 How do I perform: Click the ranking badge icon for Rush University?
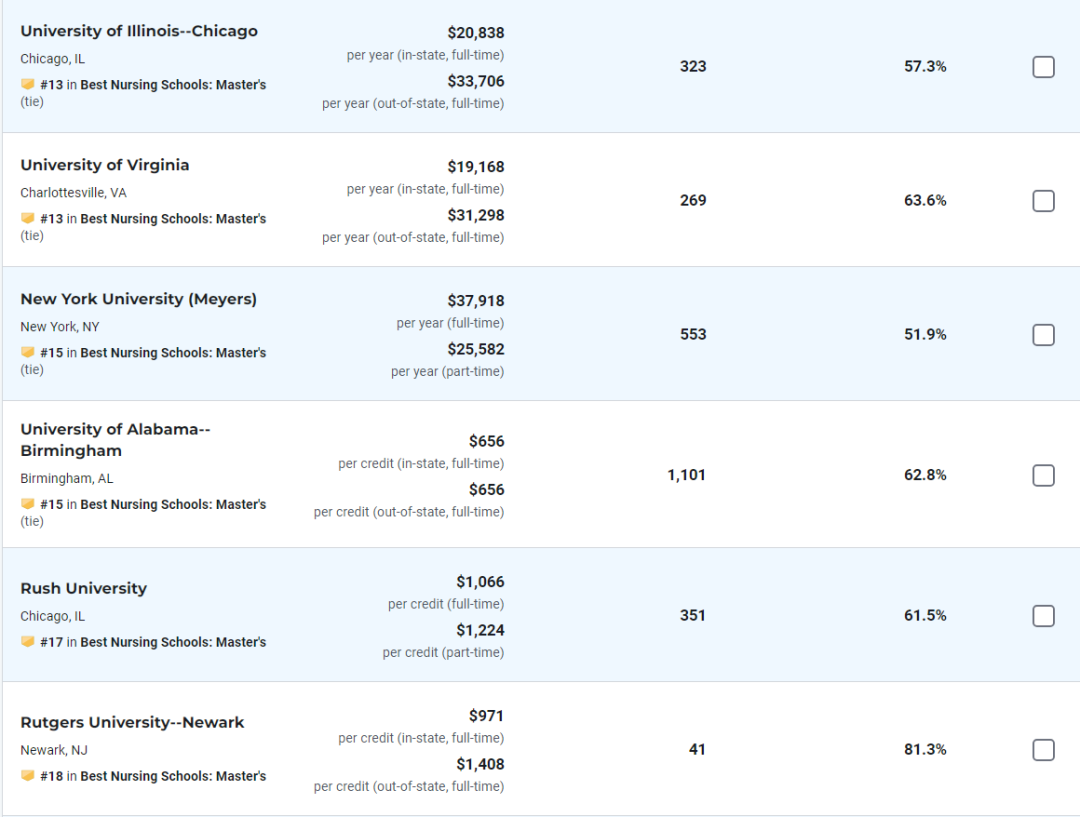(x=28, y=641)
